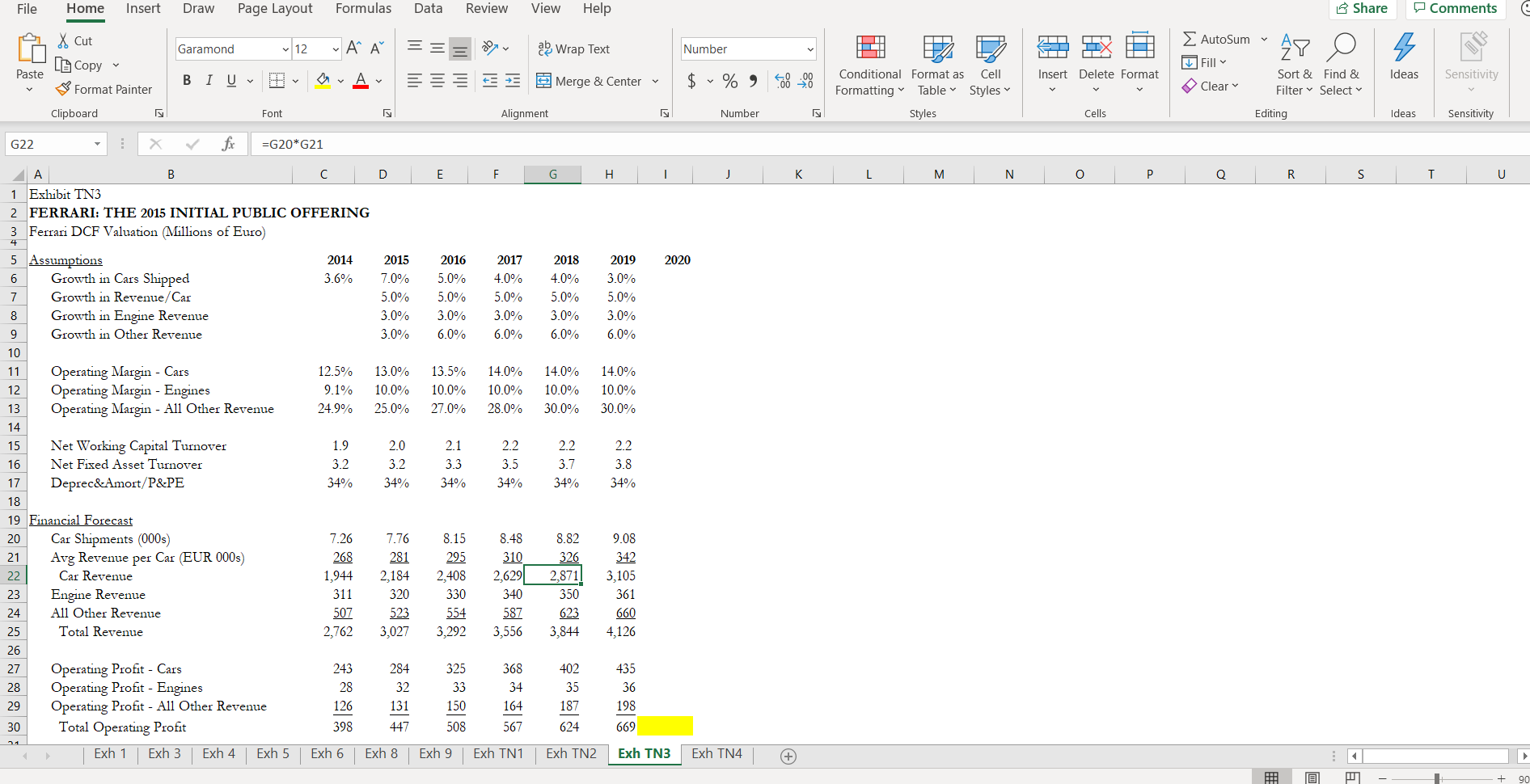The image size is (1530, 784).
Task: Toggle Bold formatting
Action: click(x=187, y=80)
